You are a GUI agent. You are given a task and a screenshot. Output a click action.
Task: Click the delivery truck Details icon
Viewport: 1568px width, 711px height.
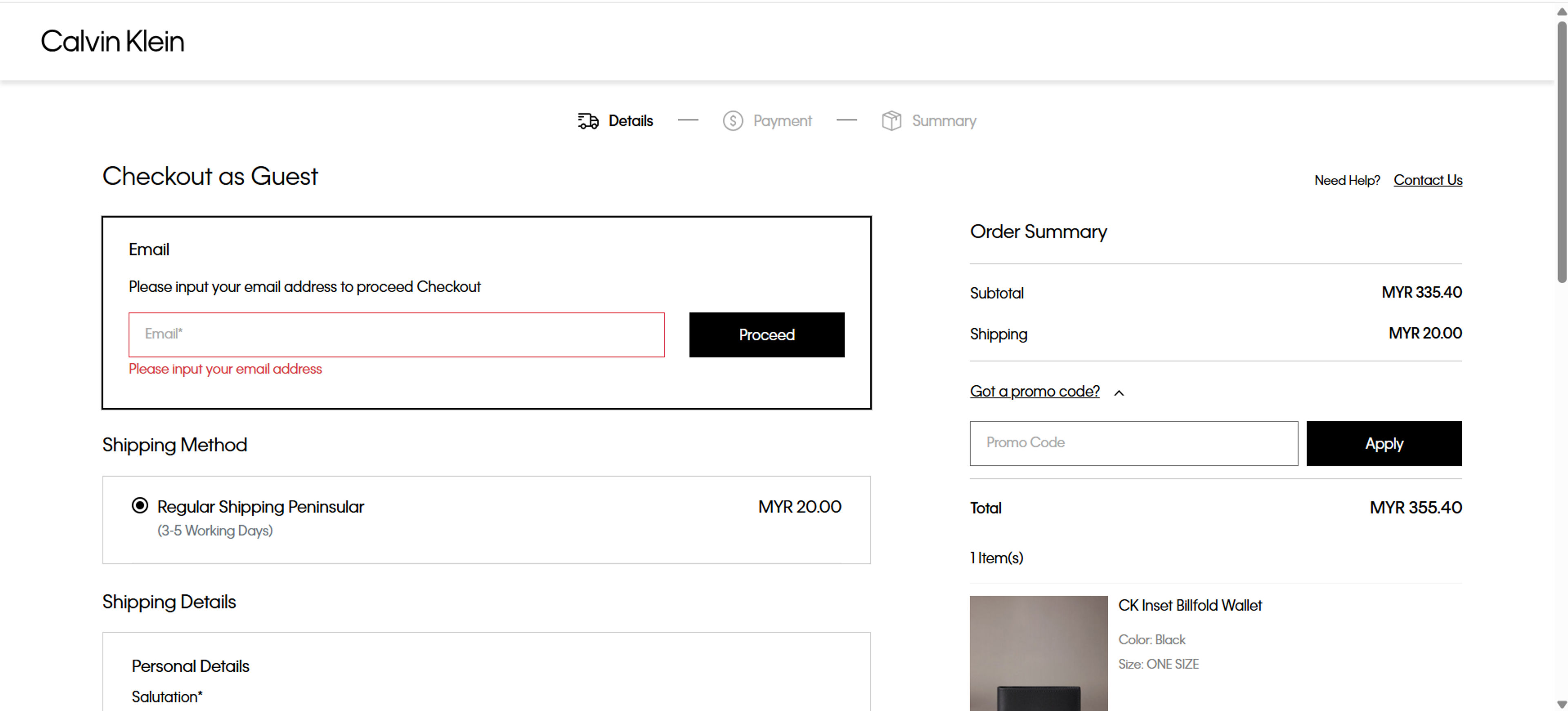tap(588, 121)
